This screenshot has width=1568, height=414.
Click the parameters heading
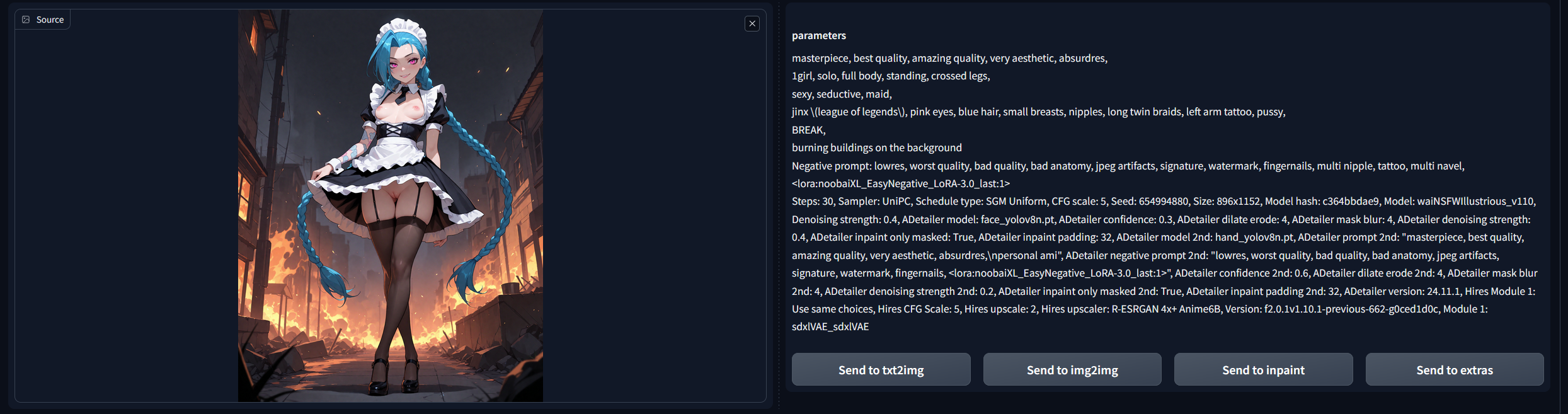818,35
